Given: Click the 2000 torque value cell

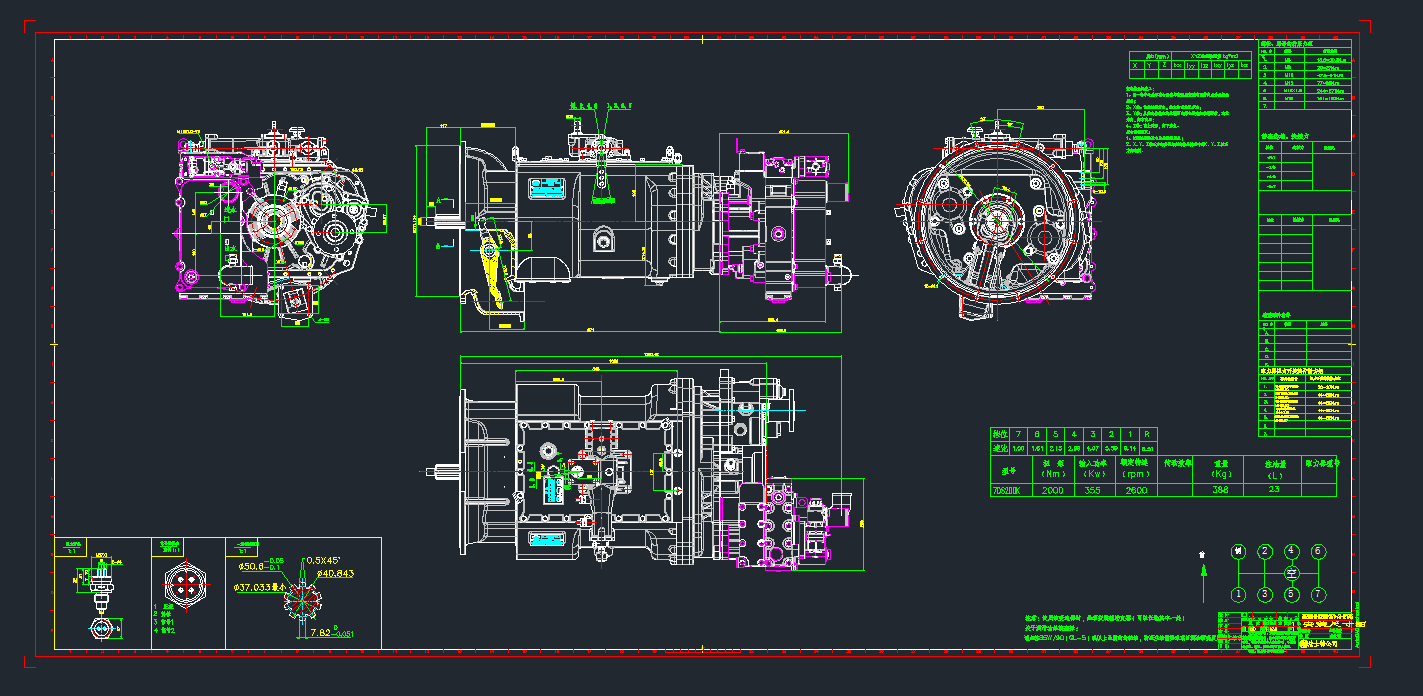Looking at the screenshot, I should point(1053,491).
